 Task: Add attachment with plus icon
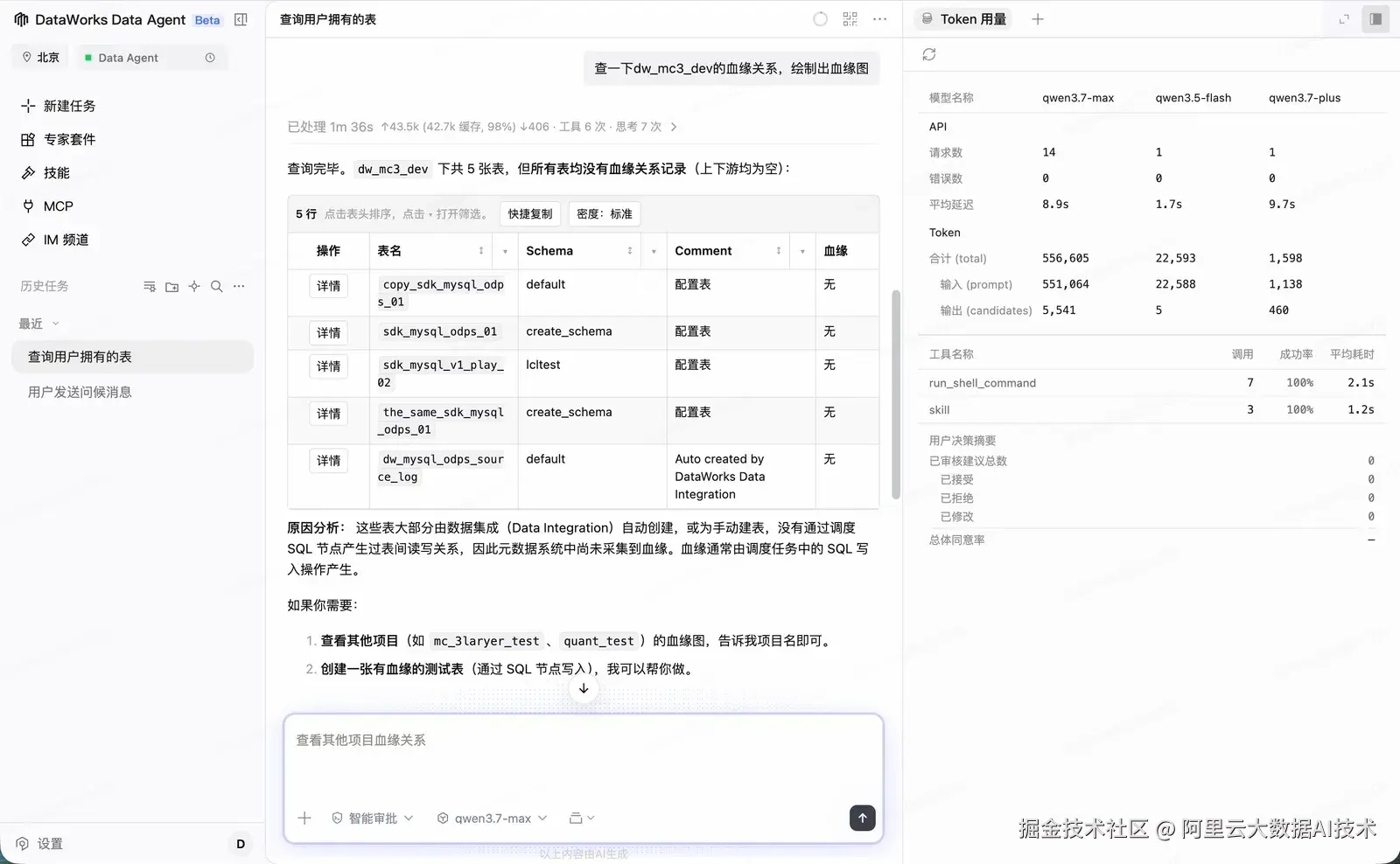304,819
